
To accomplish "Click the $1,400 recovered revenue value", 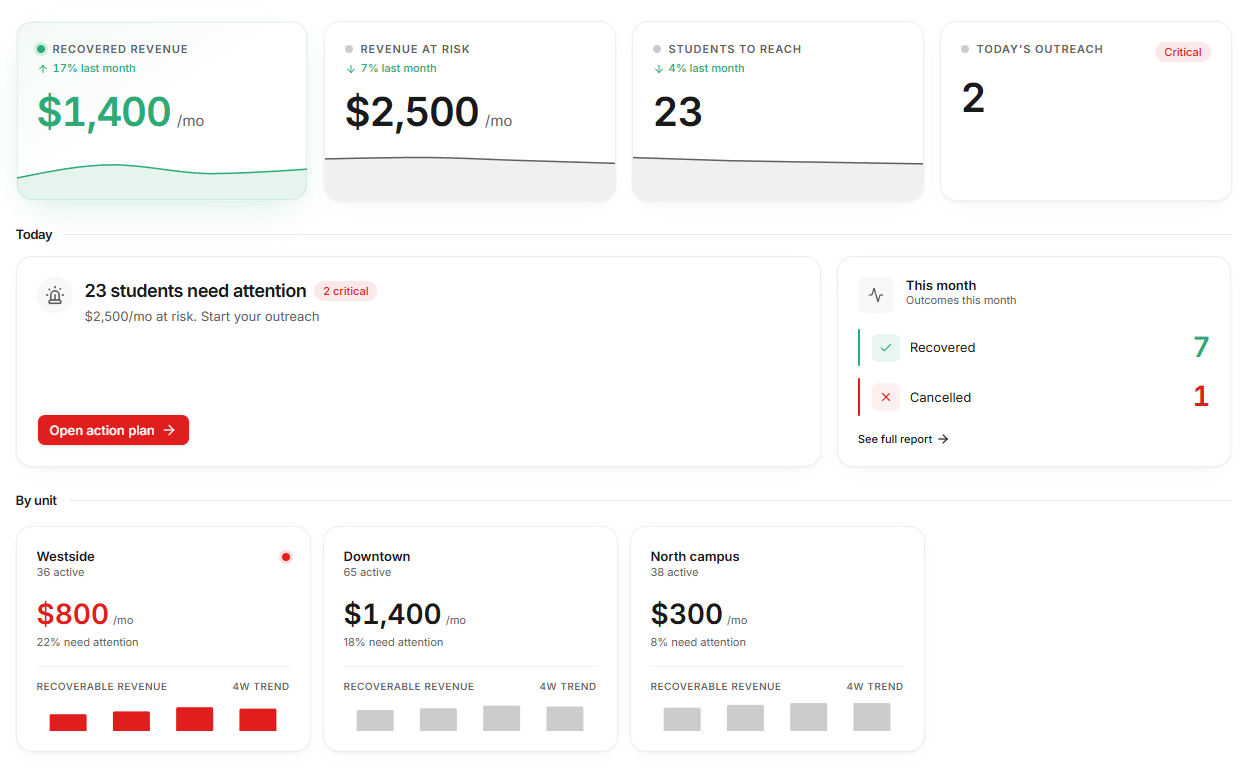I will pyautogui.click(x=105, y=111).
